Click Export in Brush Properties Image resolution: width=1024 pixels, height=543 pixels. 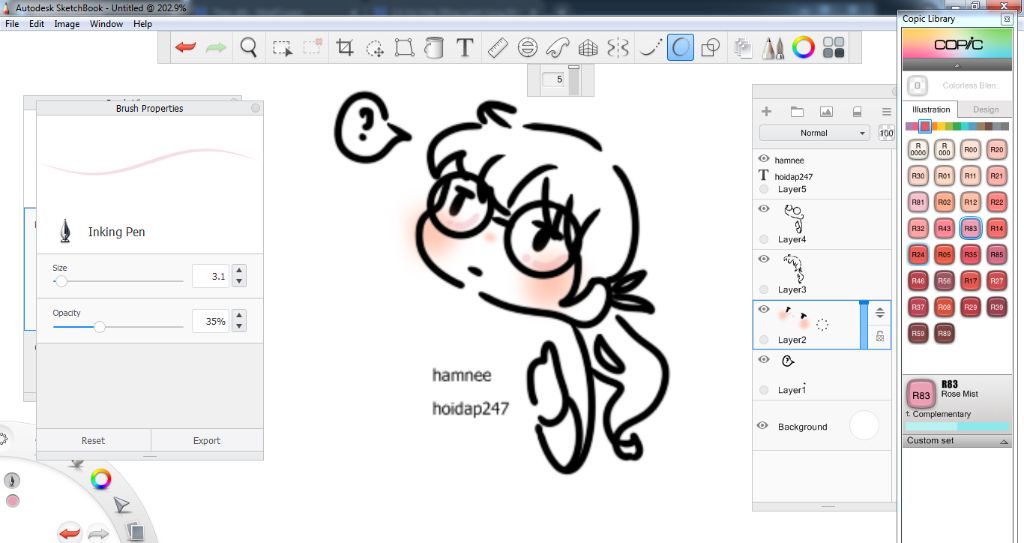(x=206, y=440)
